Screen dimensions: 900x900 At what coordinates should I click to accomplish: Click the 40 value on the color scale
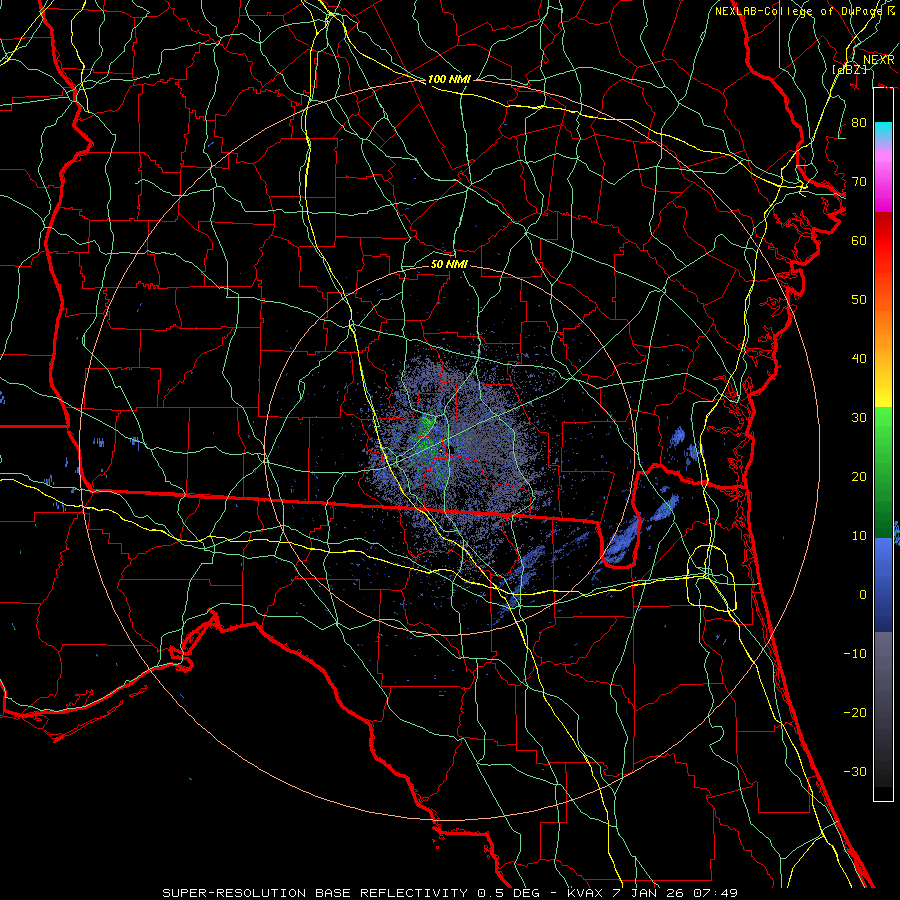pyautogui.click(x=859, y=359)
